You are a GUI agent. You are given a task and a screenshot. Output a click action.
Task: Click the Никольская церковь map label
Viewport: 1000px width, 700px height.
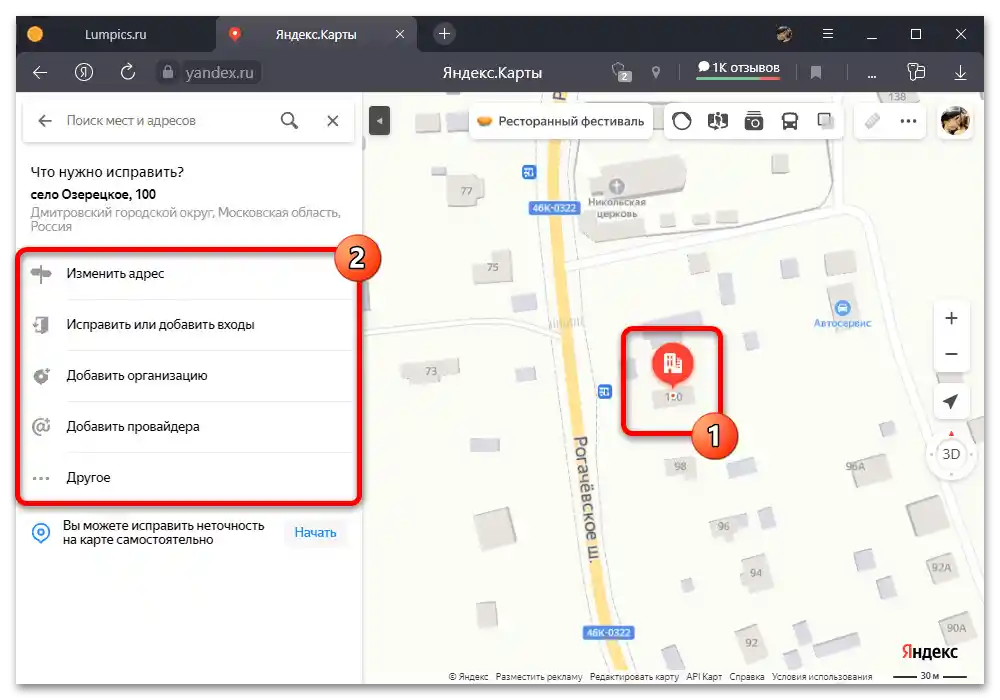617,208
